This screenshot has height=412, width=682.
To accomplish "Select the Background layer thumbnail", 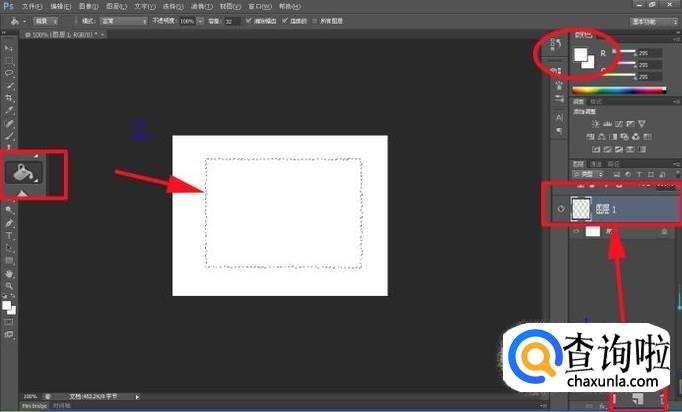I will 592,231.
